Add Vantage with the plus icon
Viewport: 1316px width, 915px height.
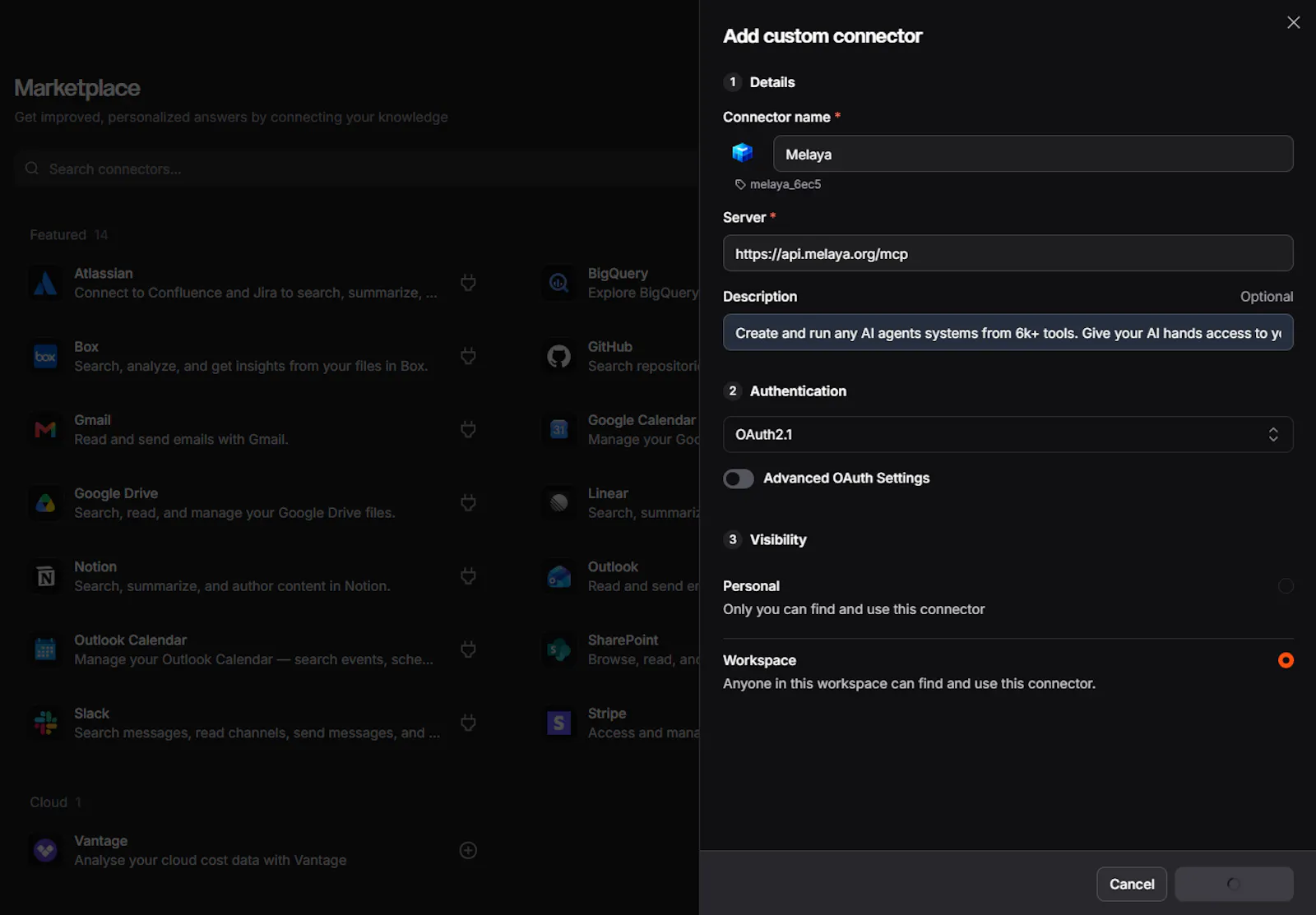coord(468,850)
